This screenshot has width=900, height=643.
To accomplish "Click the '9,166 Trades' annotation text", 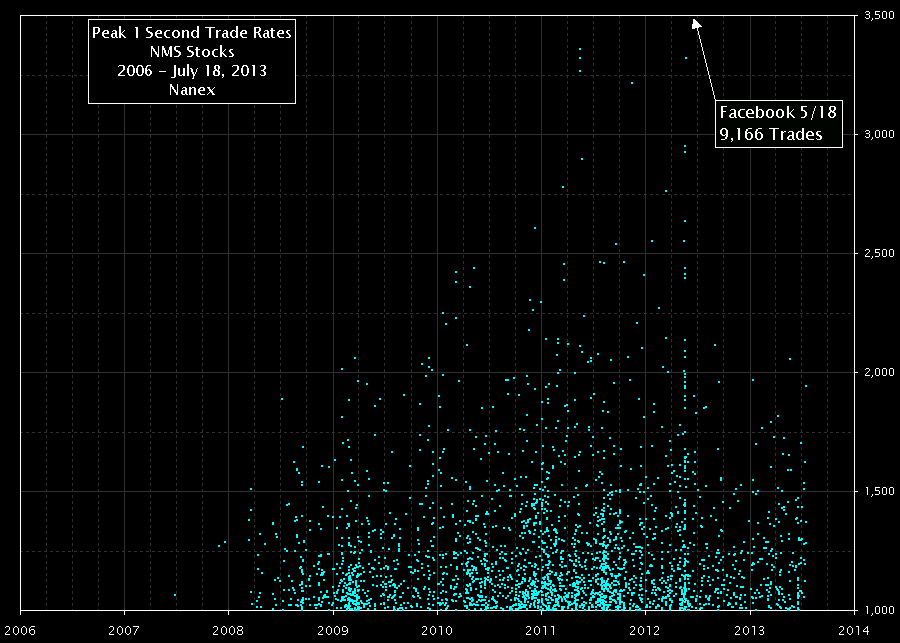I will [x=771, y=134].
